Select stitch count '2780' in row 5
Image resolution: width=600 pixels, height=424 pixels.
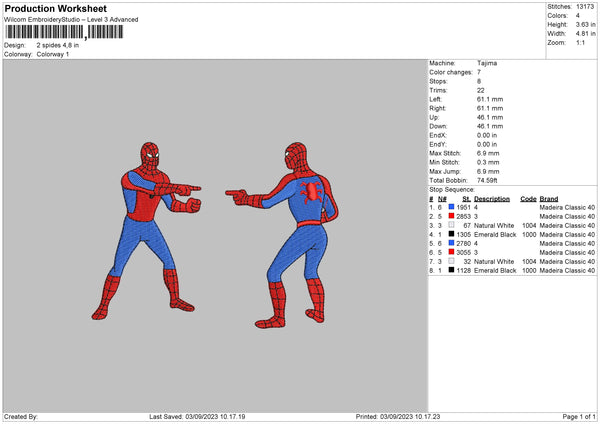tap(463, 243)
